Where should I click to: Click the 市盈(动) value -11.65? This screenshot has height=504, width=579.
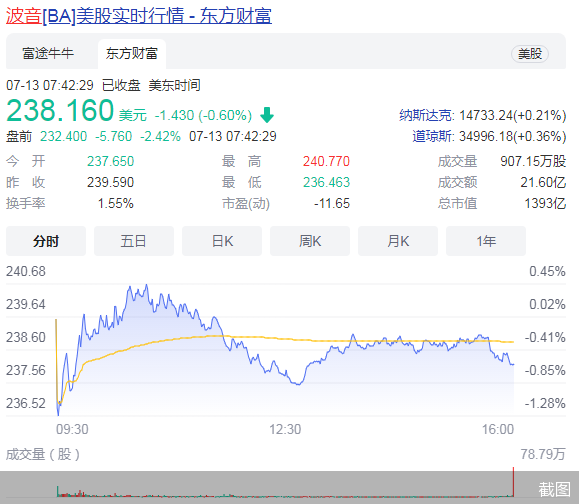tap(332, 203)
